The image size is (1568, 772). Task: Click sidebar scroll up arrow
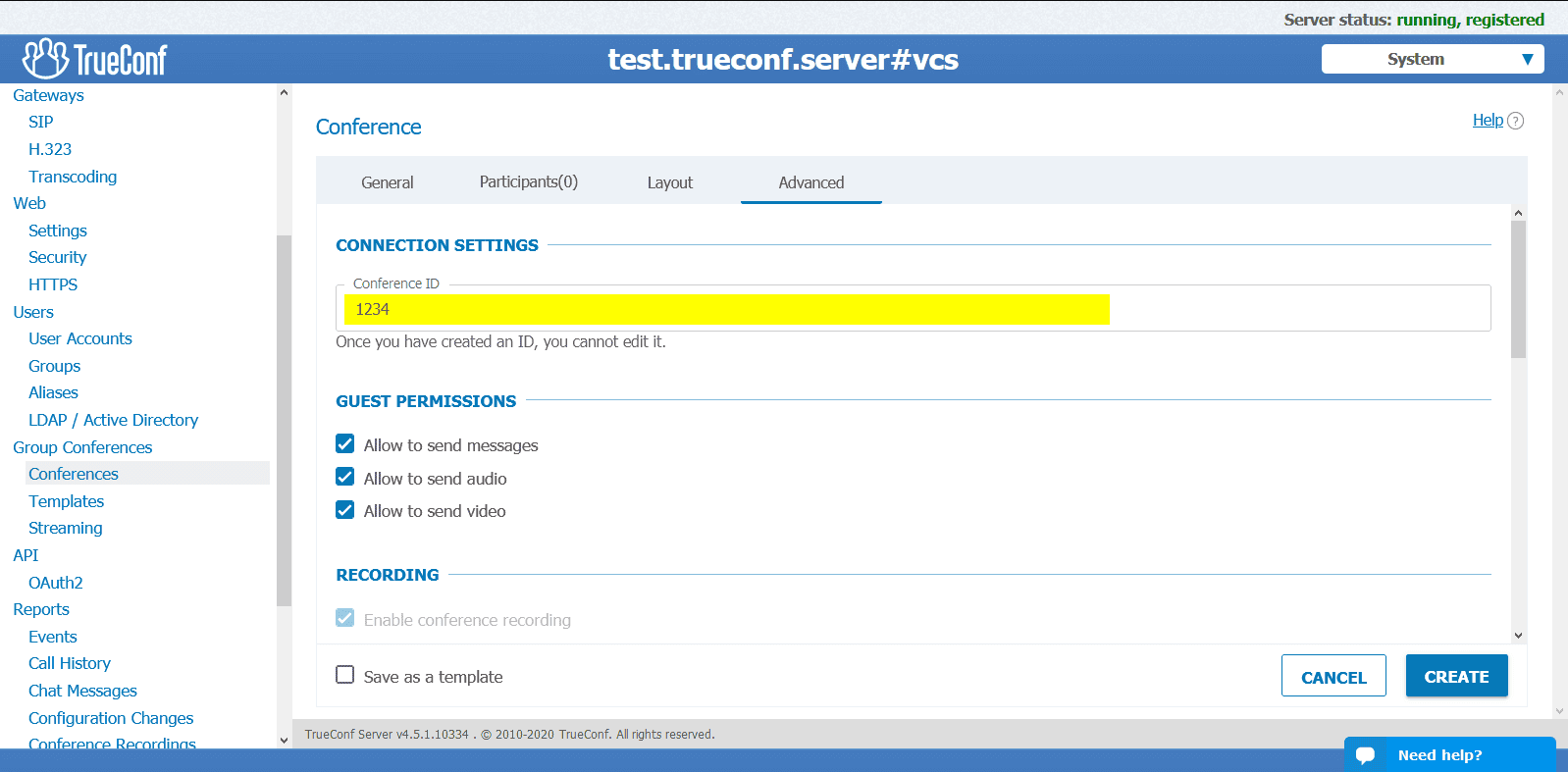click(x=285, y=93)
